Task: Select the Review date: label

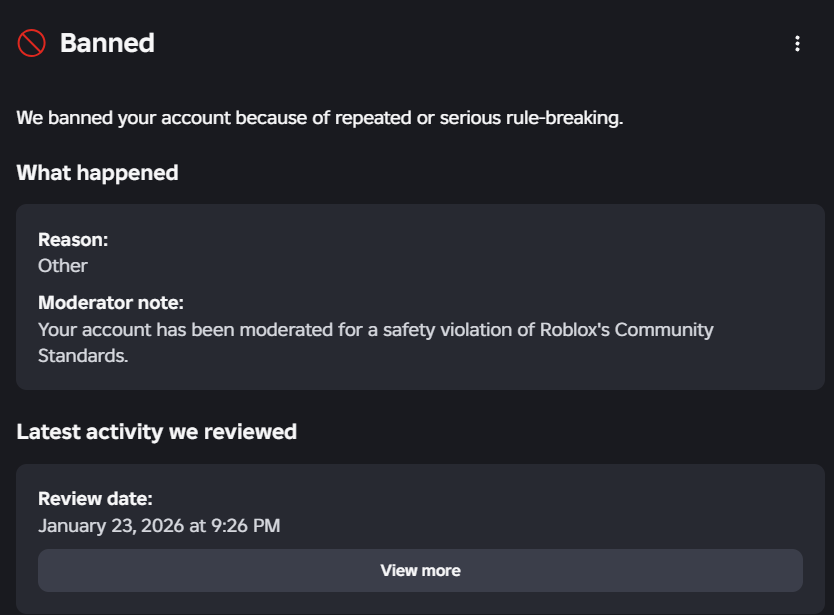Action: [x=95, y=499]
